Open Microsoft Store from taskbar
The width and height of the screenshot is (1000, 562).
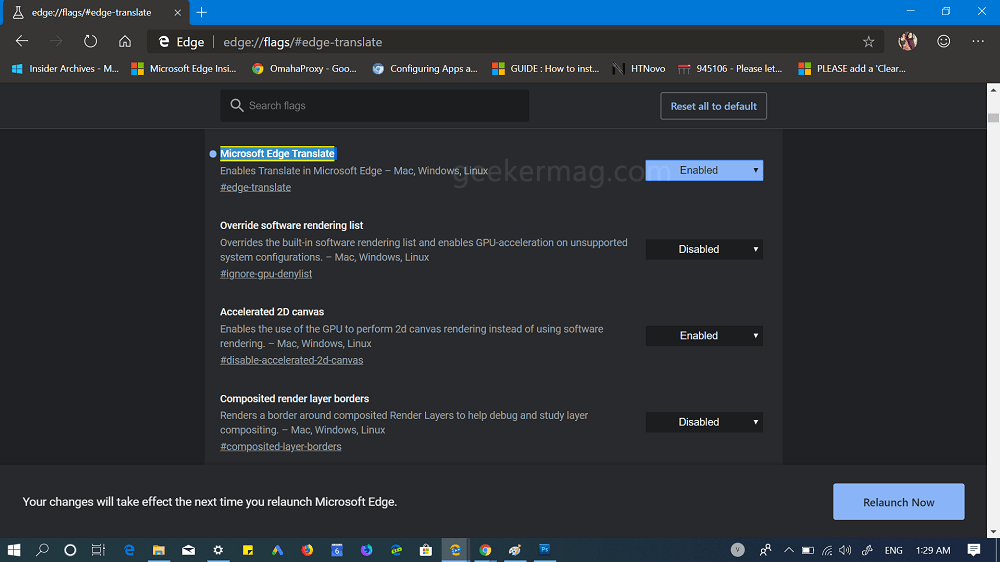click(x=425, y=550)
